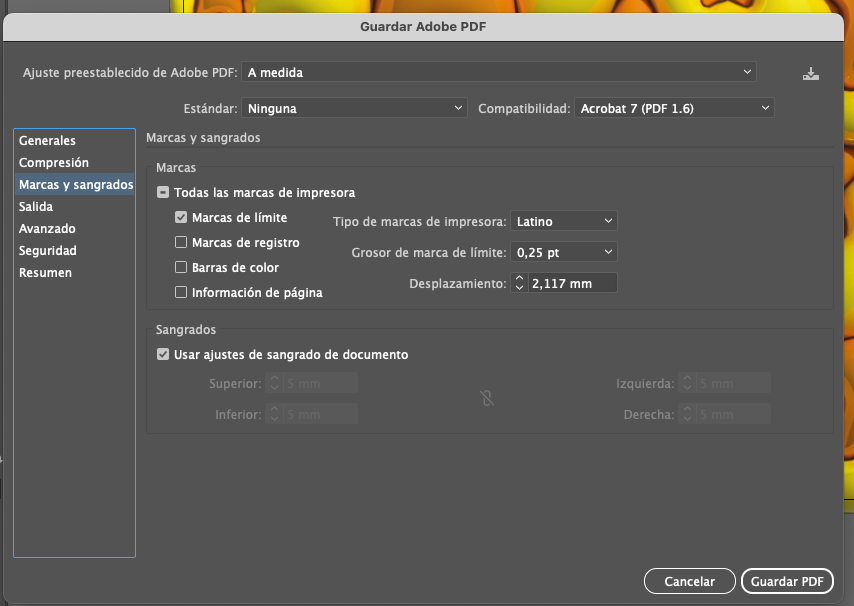This screenshot has height=606, width=854.
Task: Click the Desplazamiento stepper arrows
Action: pos(519,284)
